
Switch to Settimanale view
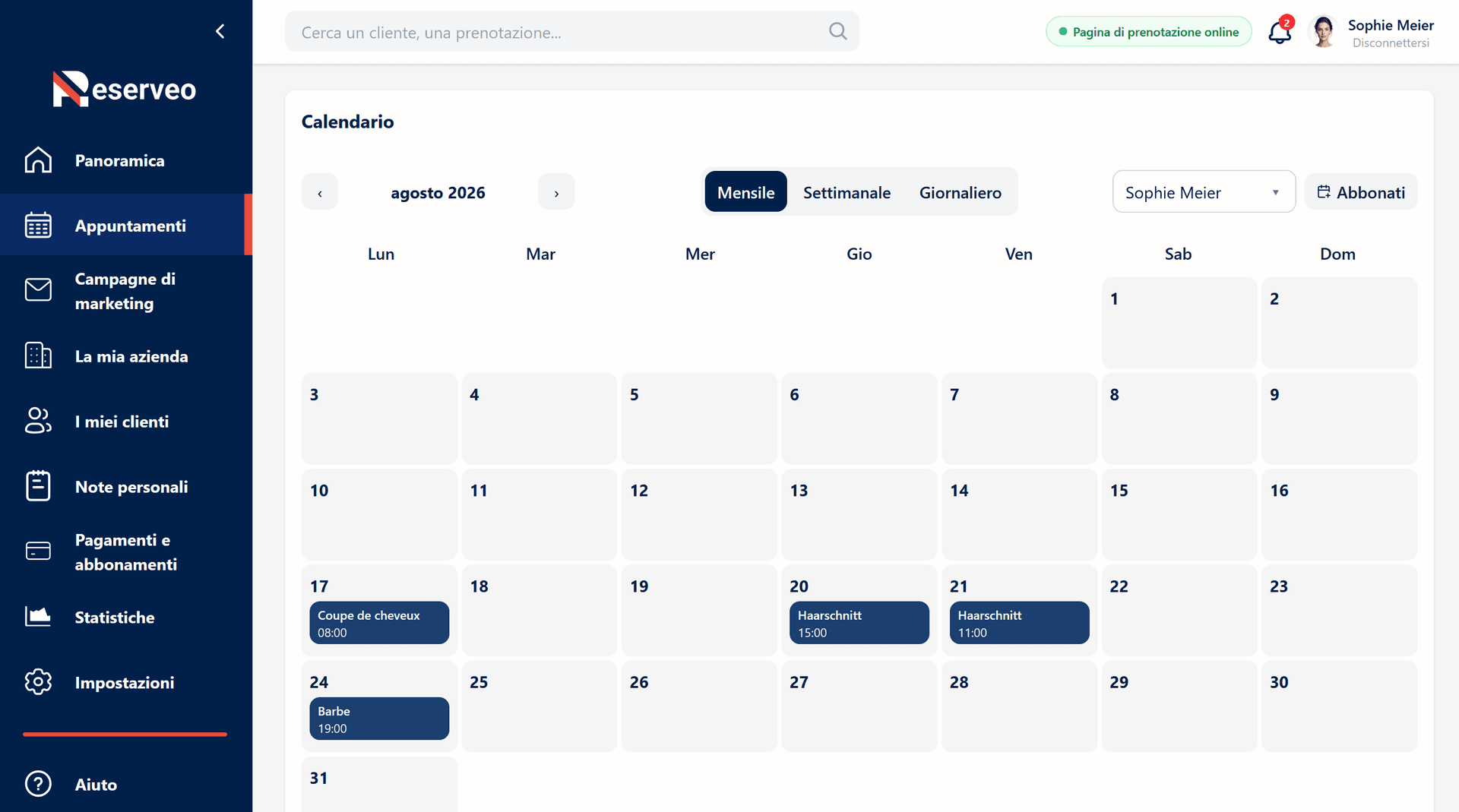[847, 192]
